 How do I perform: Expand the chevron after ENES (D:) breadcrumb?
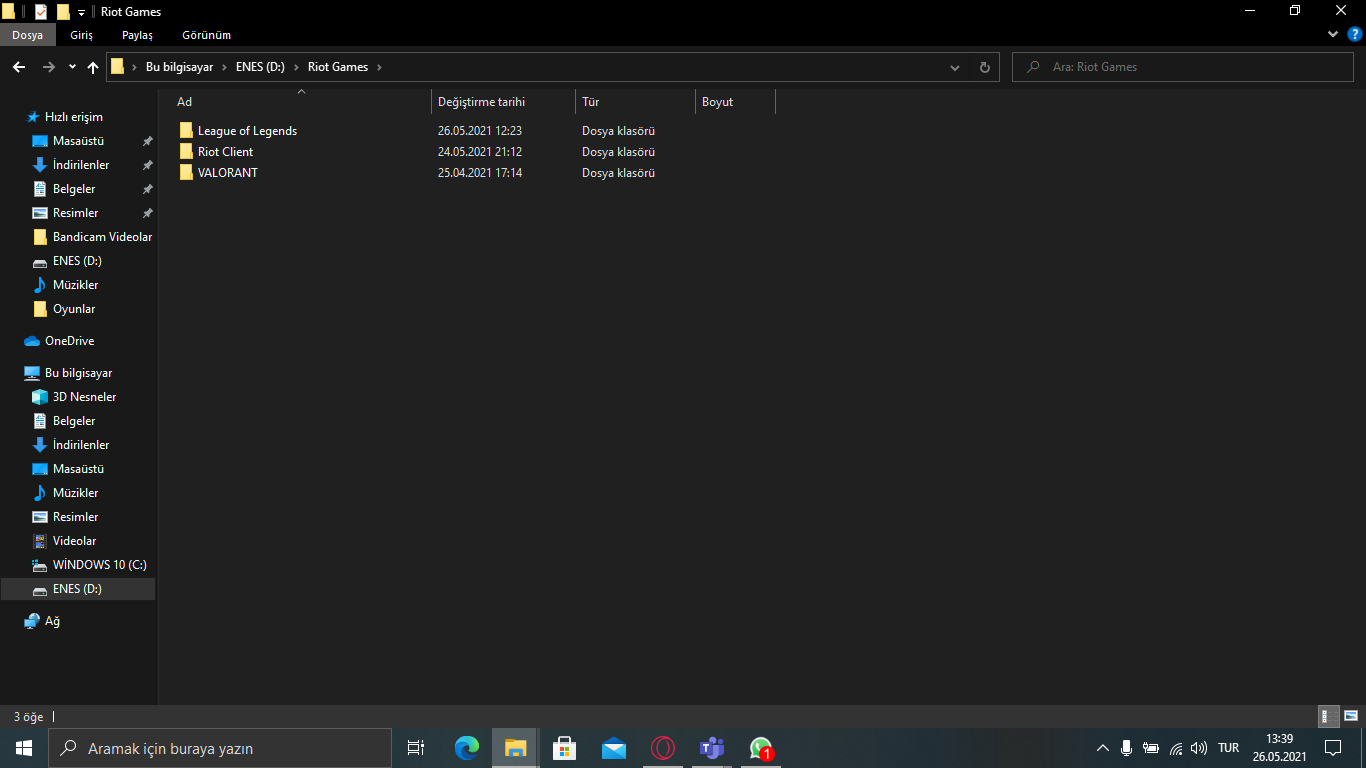[296, 67]
